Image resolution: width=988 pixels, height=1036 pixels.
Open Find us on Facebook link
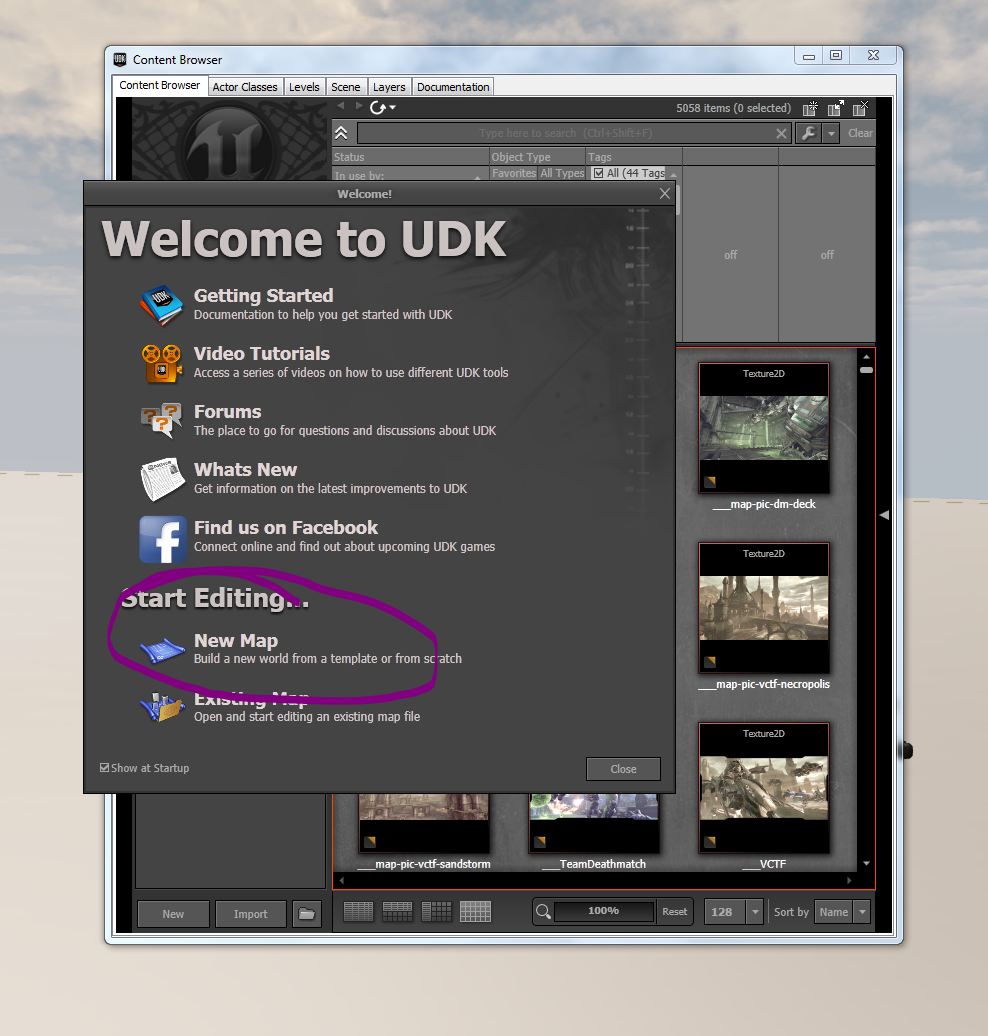[x=285, y=528]
